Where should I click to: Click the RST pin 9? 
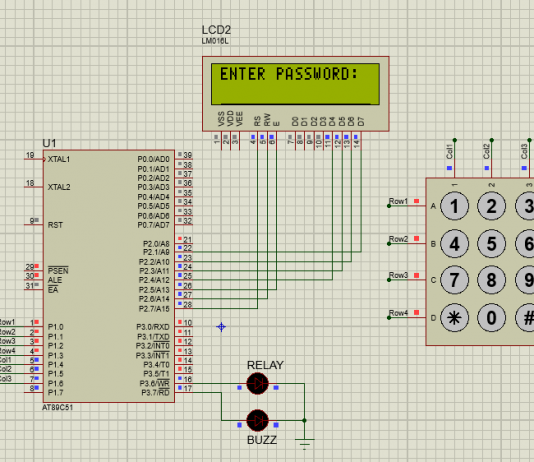[34, 224]
